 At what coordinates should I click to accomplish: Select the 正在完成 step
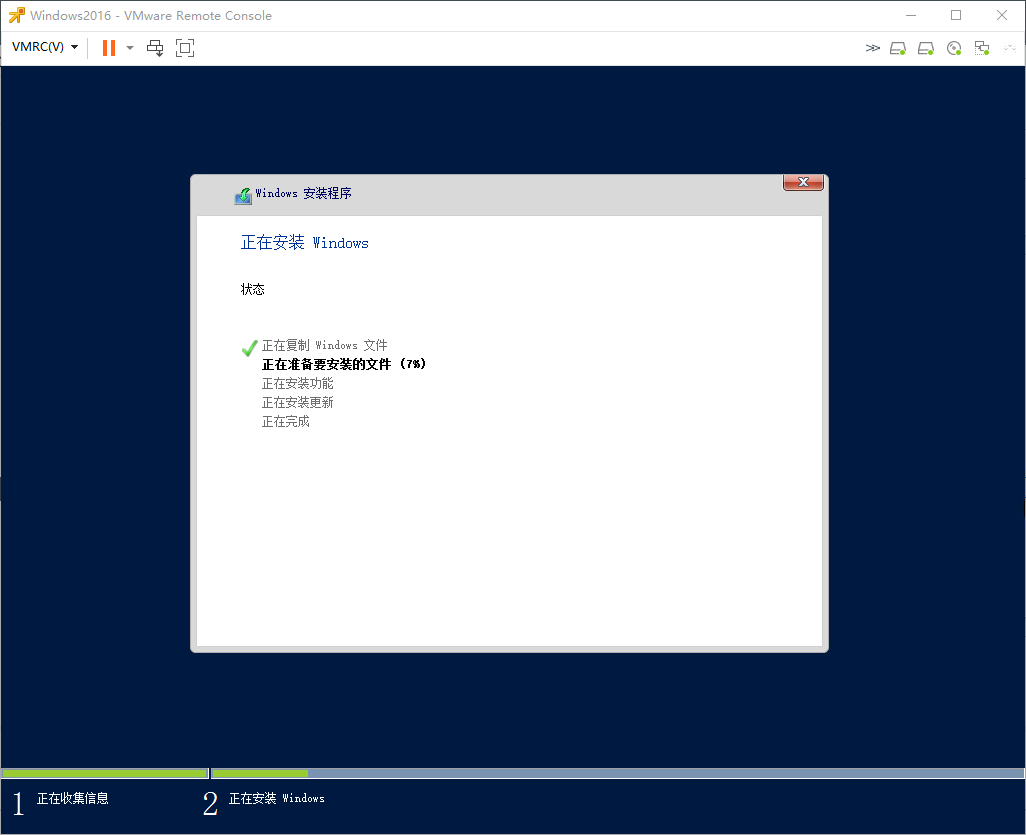286,421
